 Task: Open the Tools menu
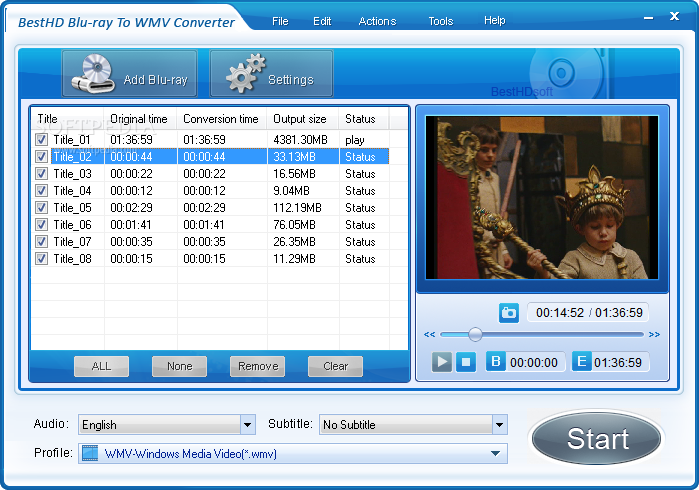click(440, 21)
